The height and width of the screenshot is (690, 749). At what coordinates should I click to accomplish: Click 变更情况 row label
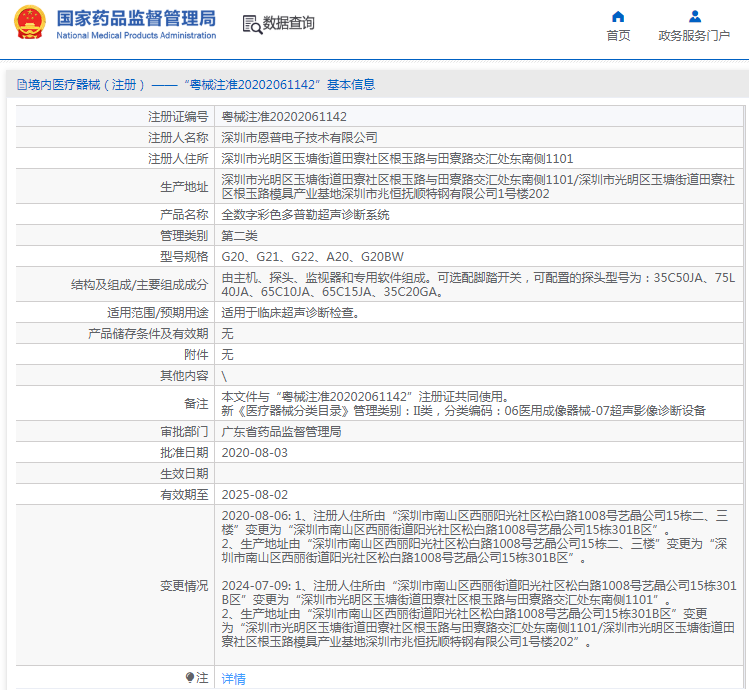pos(184,585)
